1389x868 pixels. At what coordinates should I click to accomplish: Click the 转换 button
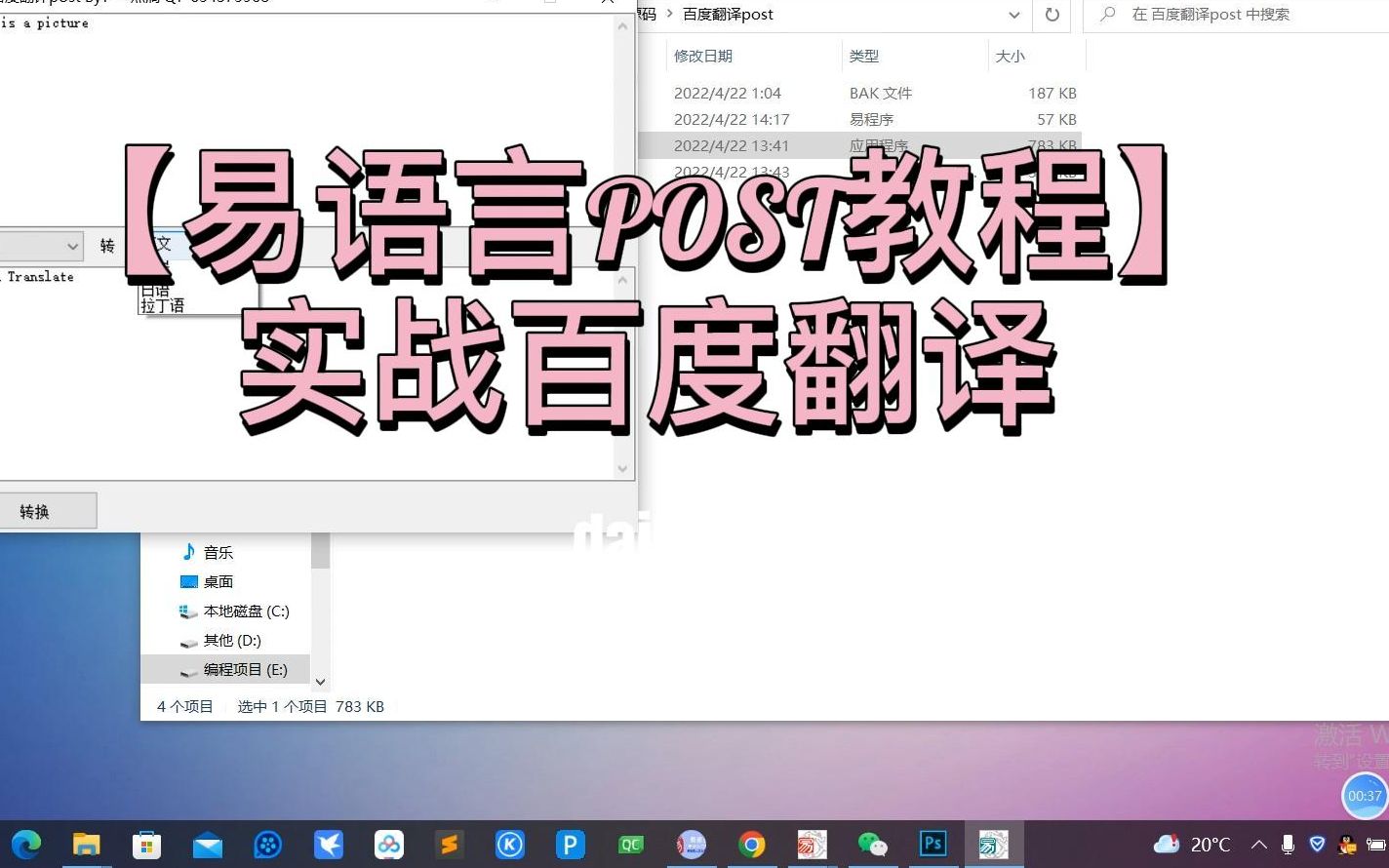(47, 511)
